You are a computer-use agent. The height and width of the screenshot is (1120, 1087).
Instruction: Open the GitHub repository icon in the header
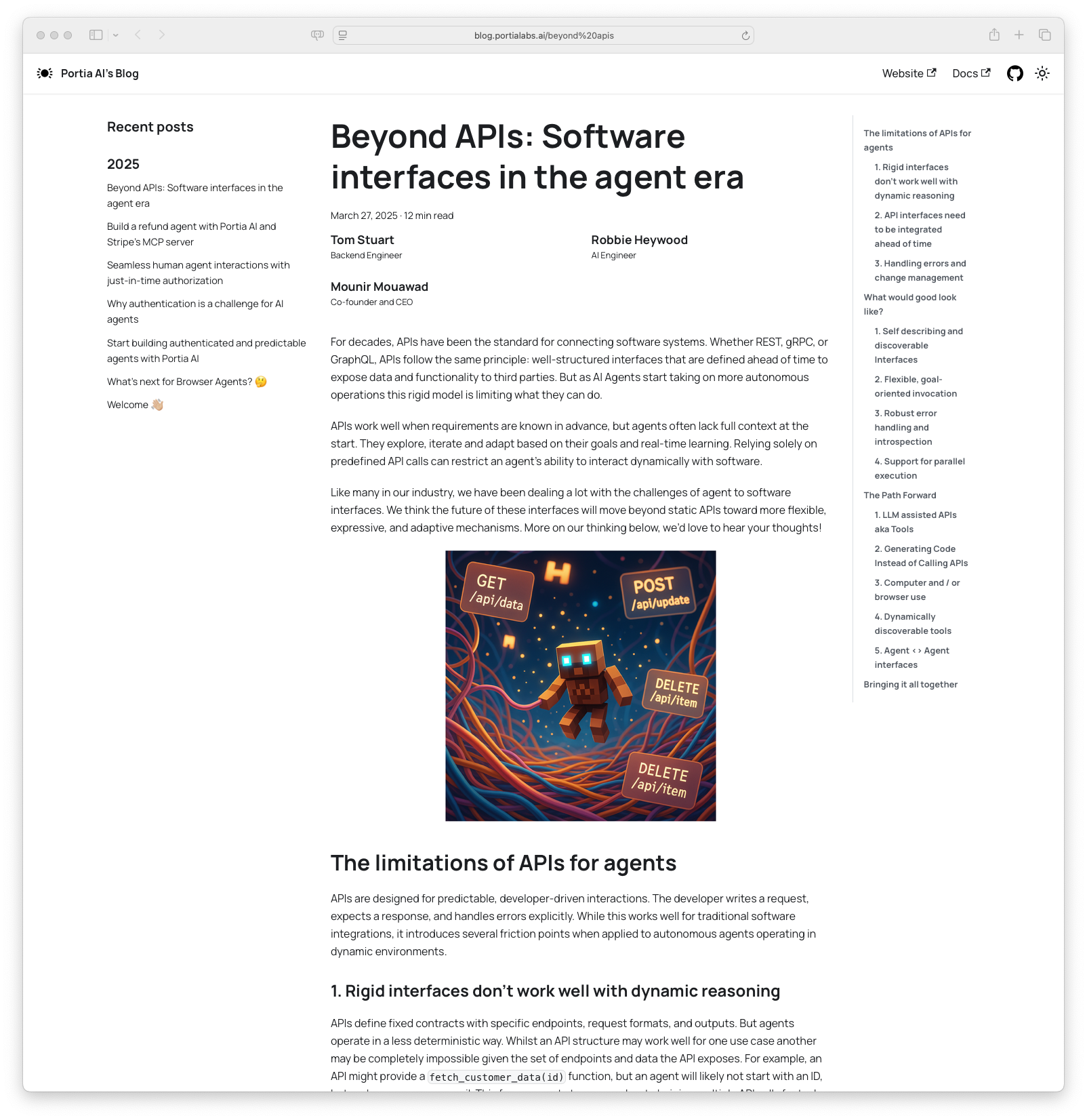tap(1016, 73)
